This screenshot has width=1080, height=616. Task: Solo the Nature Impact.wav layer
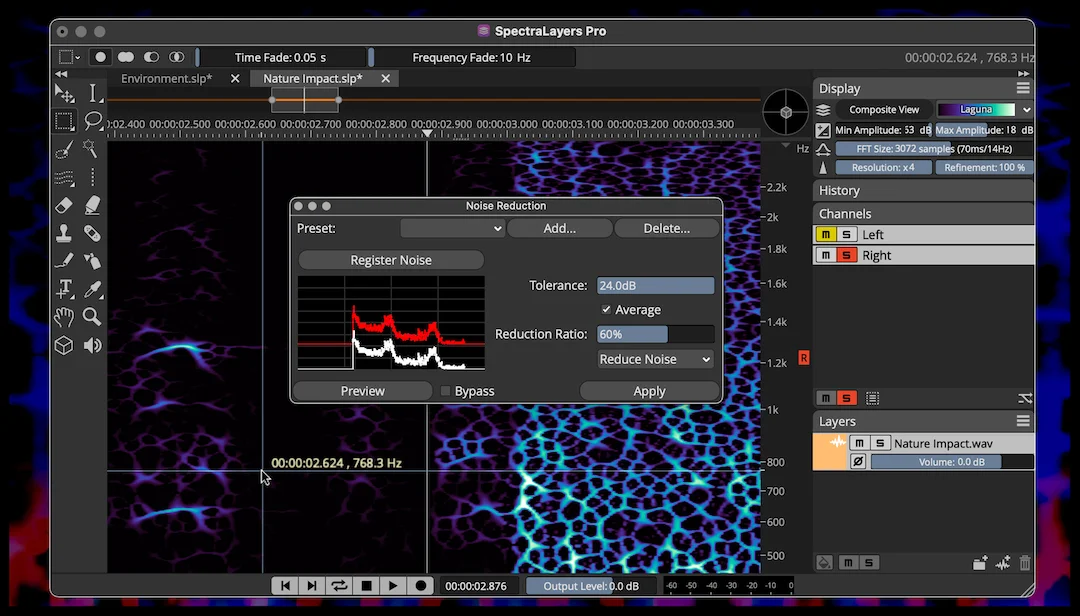(880, 443)
